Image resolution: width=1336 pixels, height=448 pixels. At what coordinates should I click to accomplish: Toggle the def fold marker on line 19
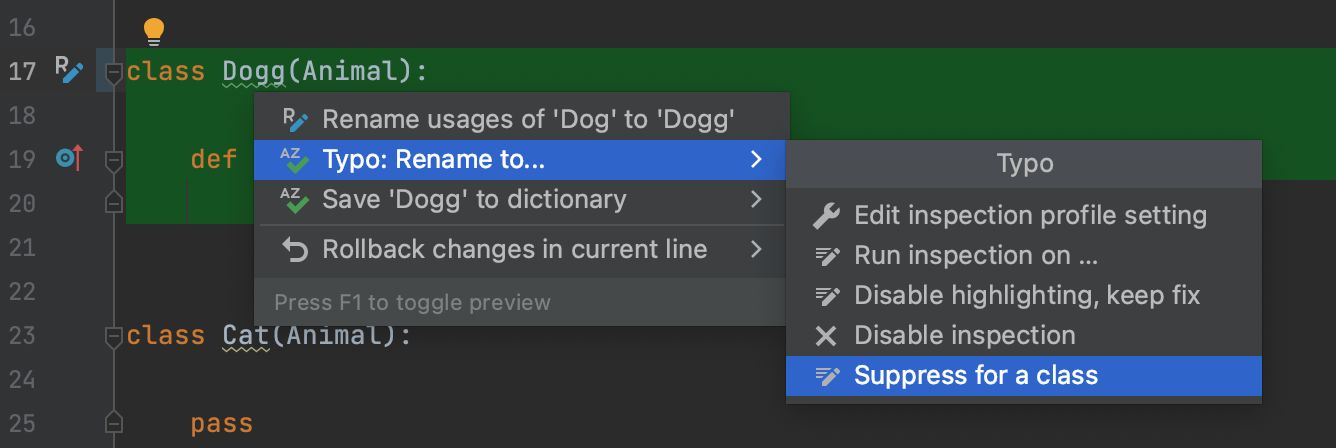click(x=114, y=160)
